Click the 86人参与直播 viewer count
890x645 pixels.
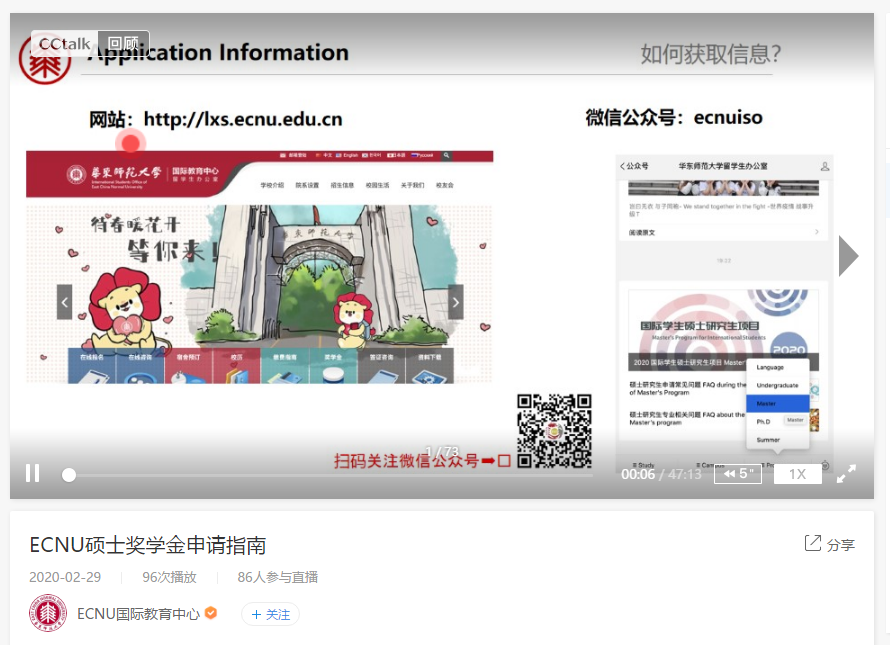pos(278,577)
